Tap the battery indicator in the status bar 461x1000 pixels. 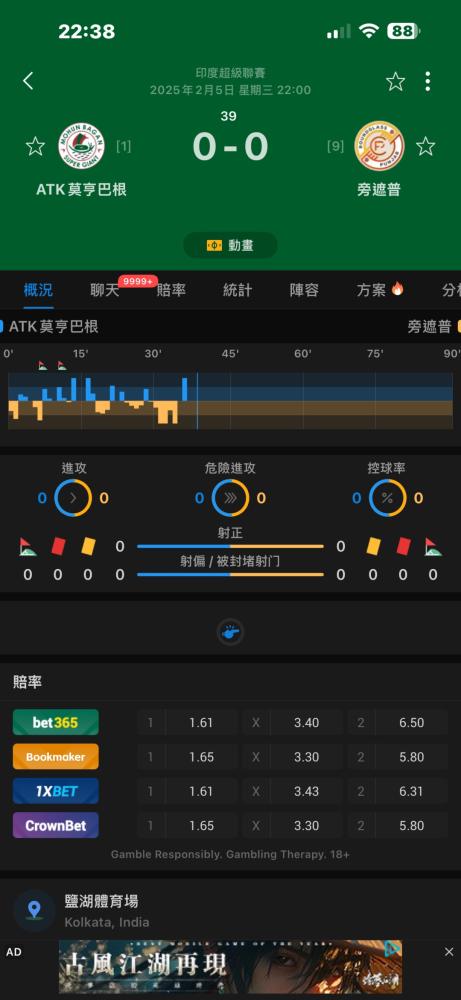(x=404, y=31)
